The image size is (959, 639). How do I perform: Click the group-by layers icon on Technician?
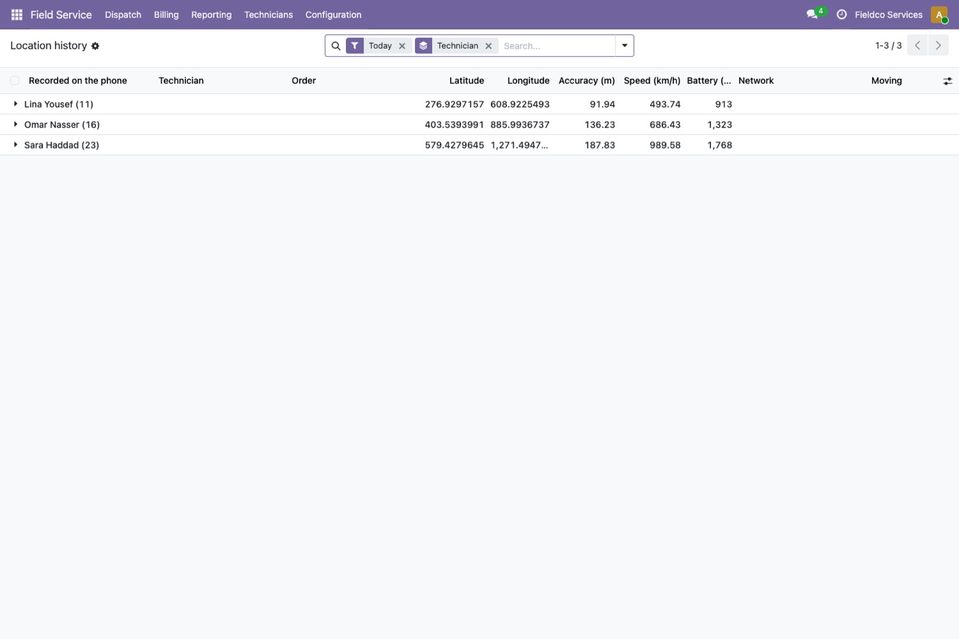tap(423, 46)
